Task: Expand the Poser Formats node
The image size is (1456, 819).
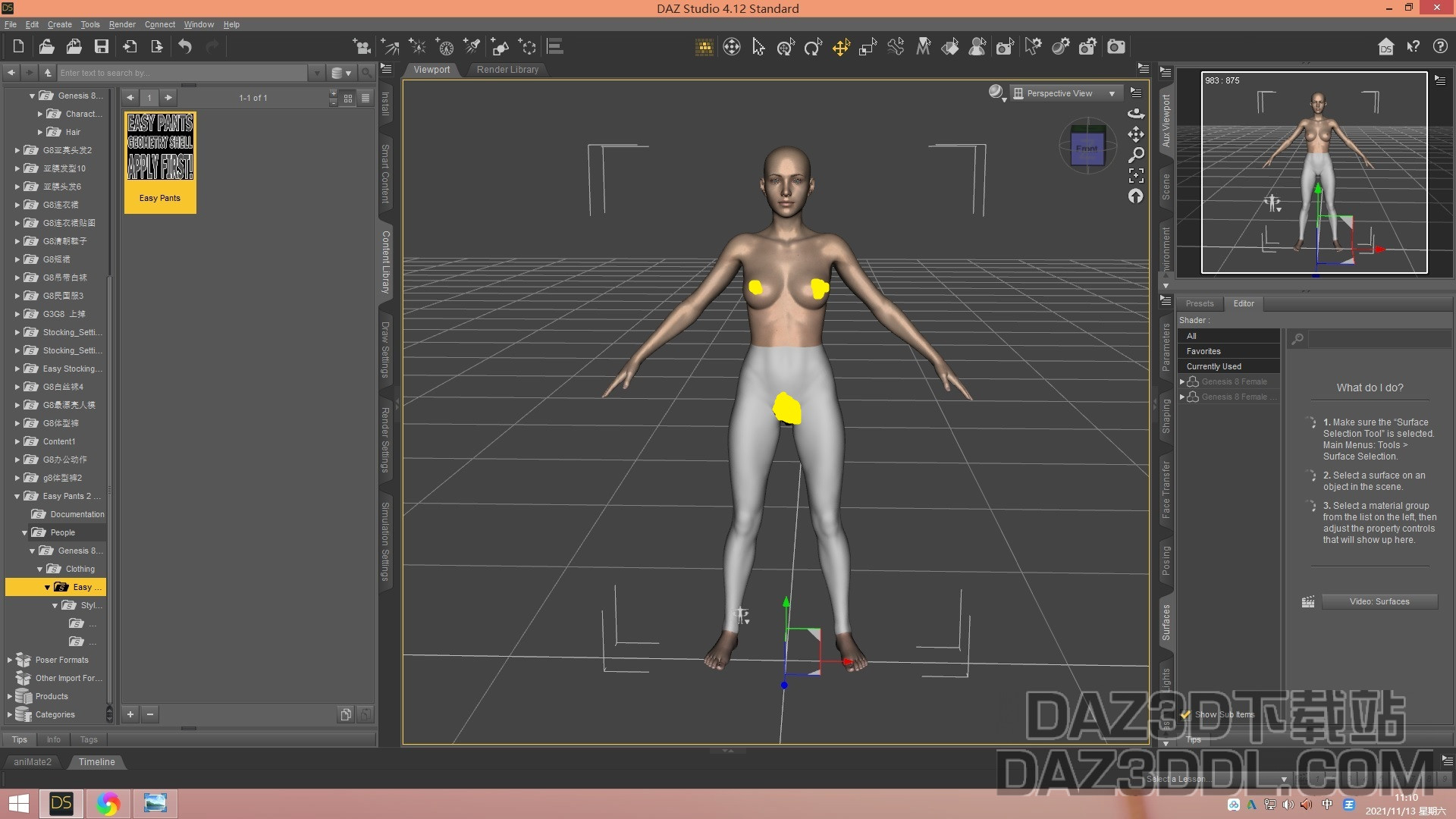Action: (9, 660)
